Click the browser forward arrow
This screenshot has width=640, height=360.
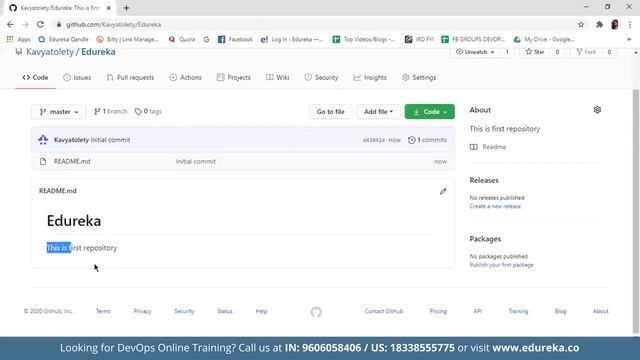coord(25,24)
